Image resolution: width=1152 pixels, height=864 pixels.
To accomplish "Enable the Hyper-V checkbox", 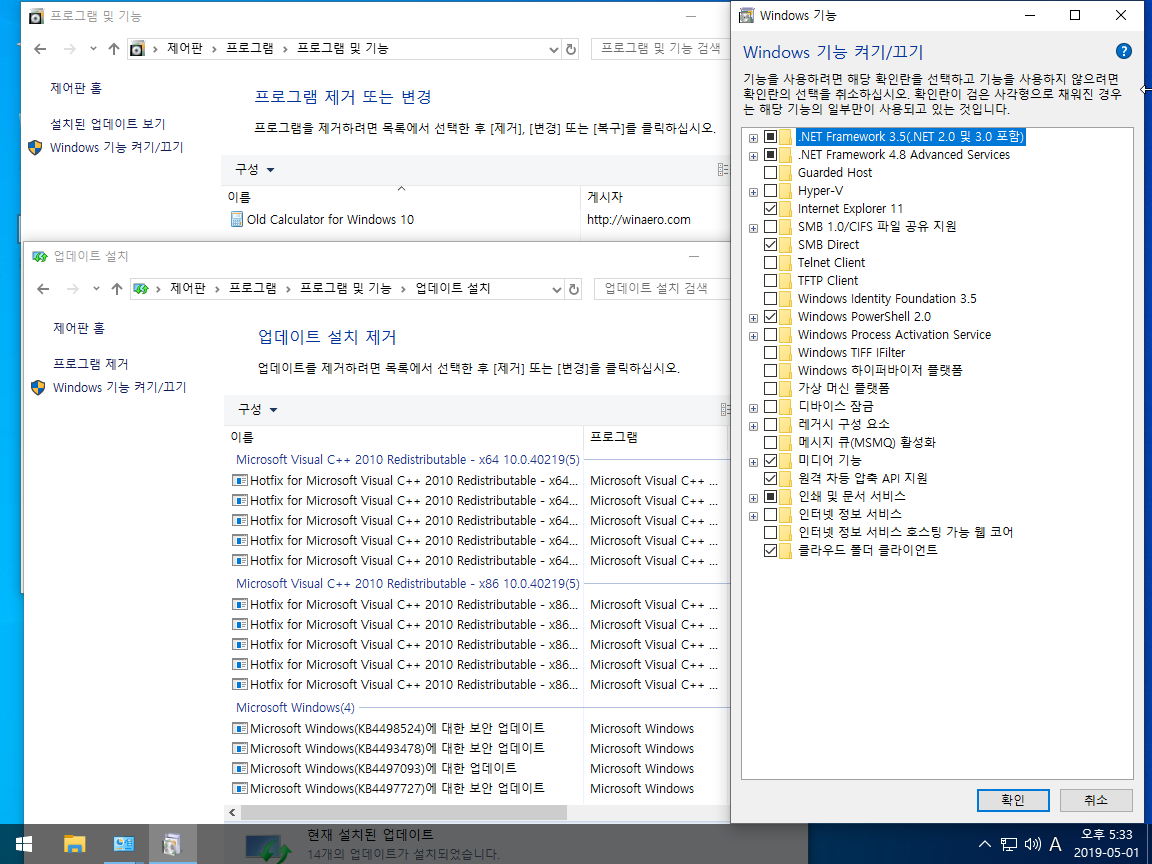I will click(x=770, y=191).
